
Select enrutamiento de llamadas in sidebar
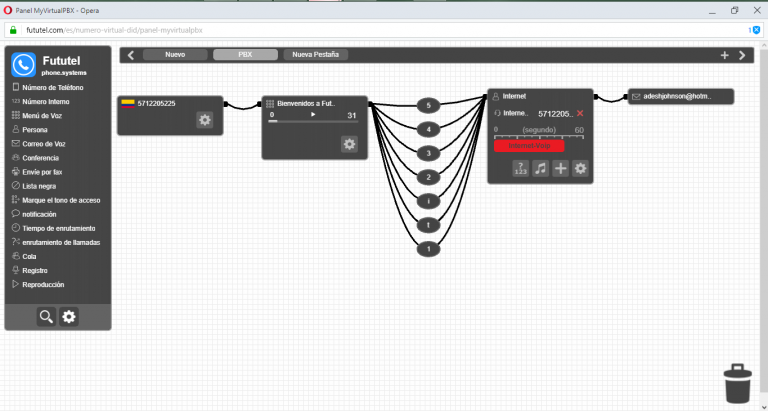click(x=56, y=242)
